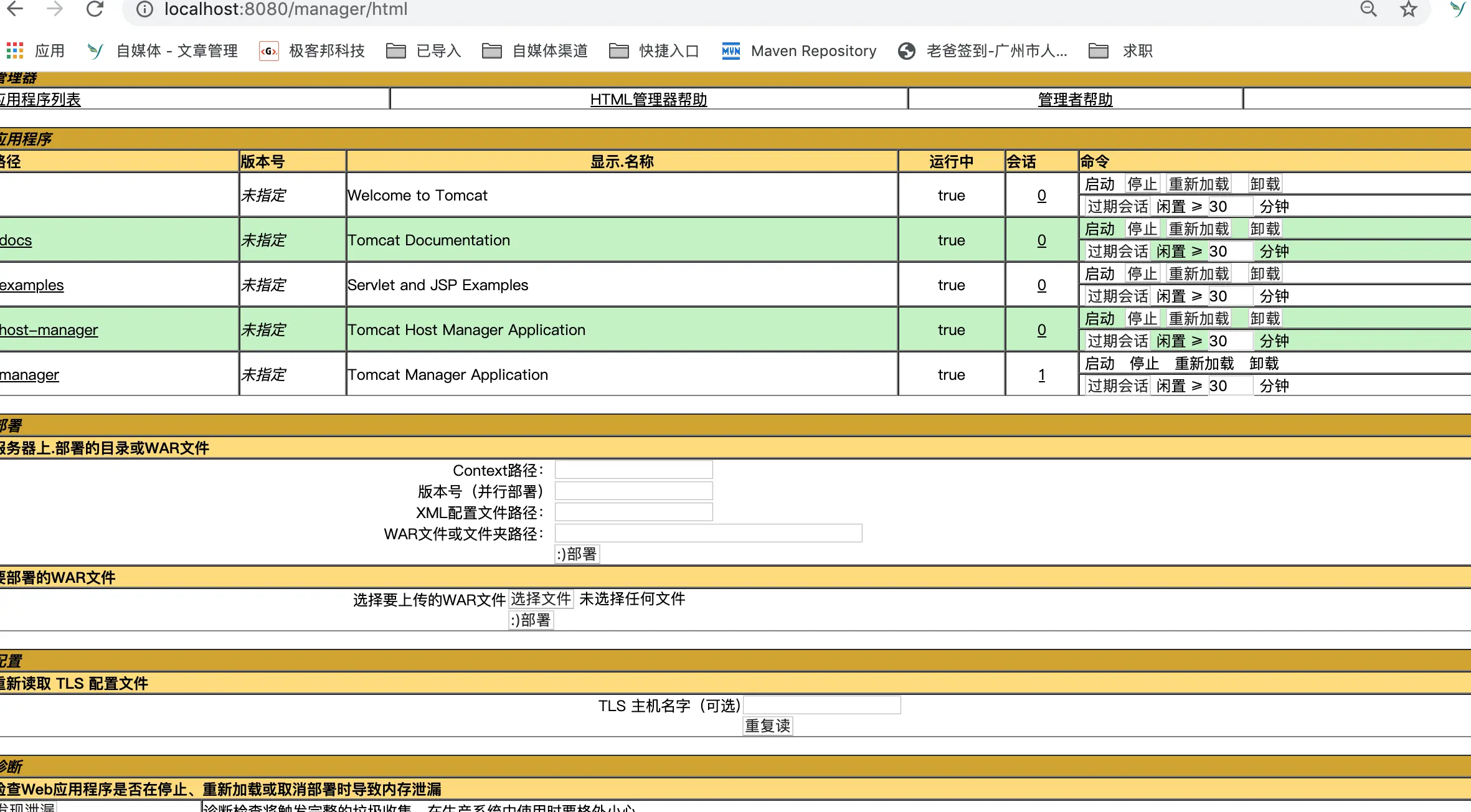Image resolution: width=1471 pixels, height=812 pixels.
Task: Open the zoom magnifier icon in address bar
Action: [1368, 9]
